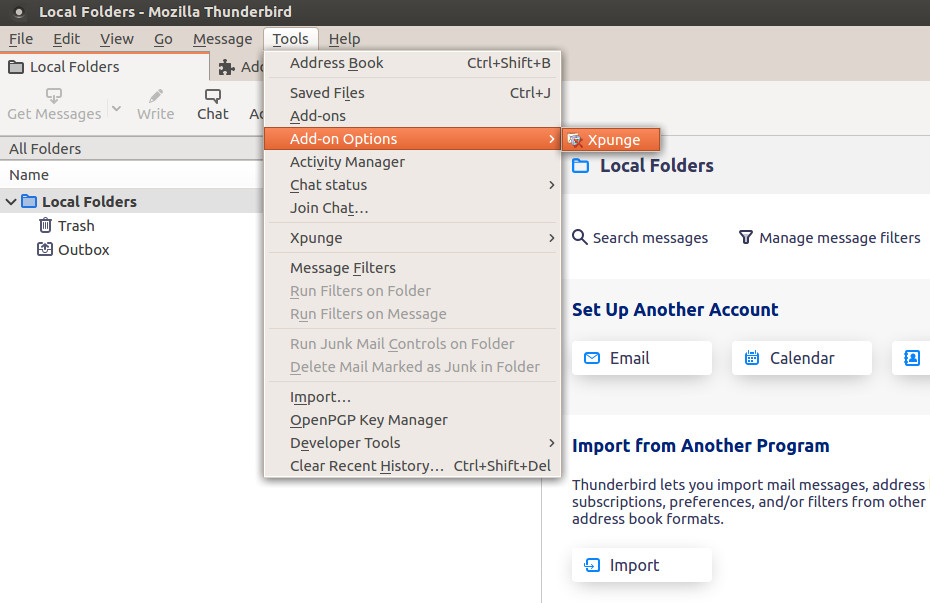
Task: Click the Calendar setup button
Action: pyautogui.click(x=802, y=358)
